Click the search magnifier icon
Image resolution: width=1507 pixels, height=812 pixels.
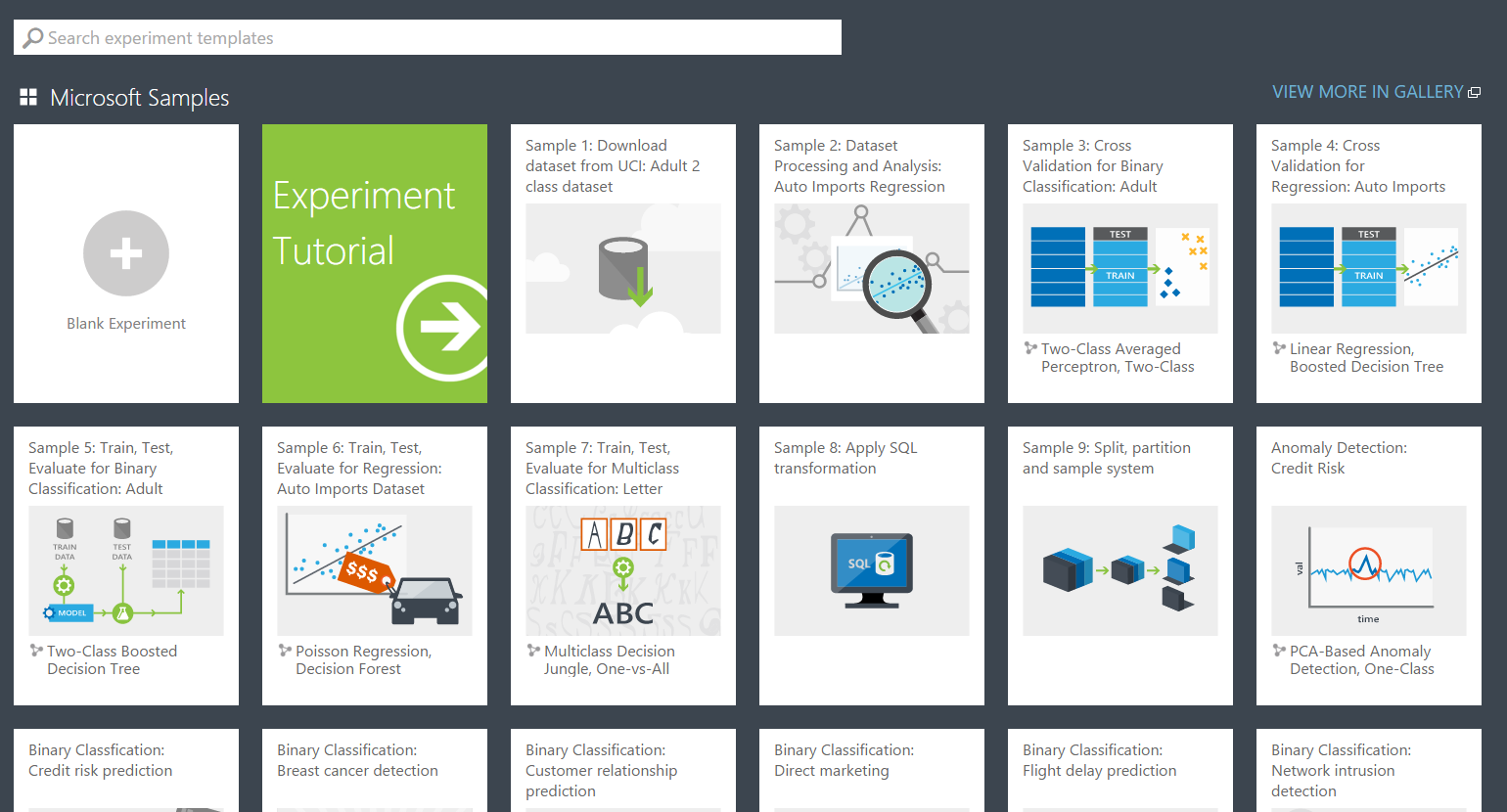click(x=33, y=38)
